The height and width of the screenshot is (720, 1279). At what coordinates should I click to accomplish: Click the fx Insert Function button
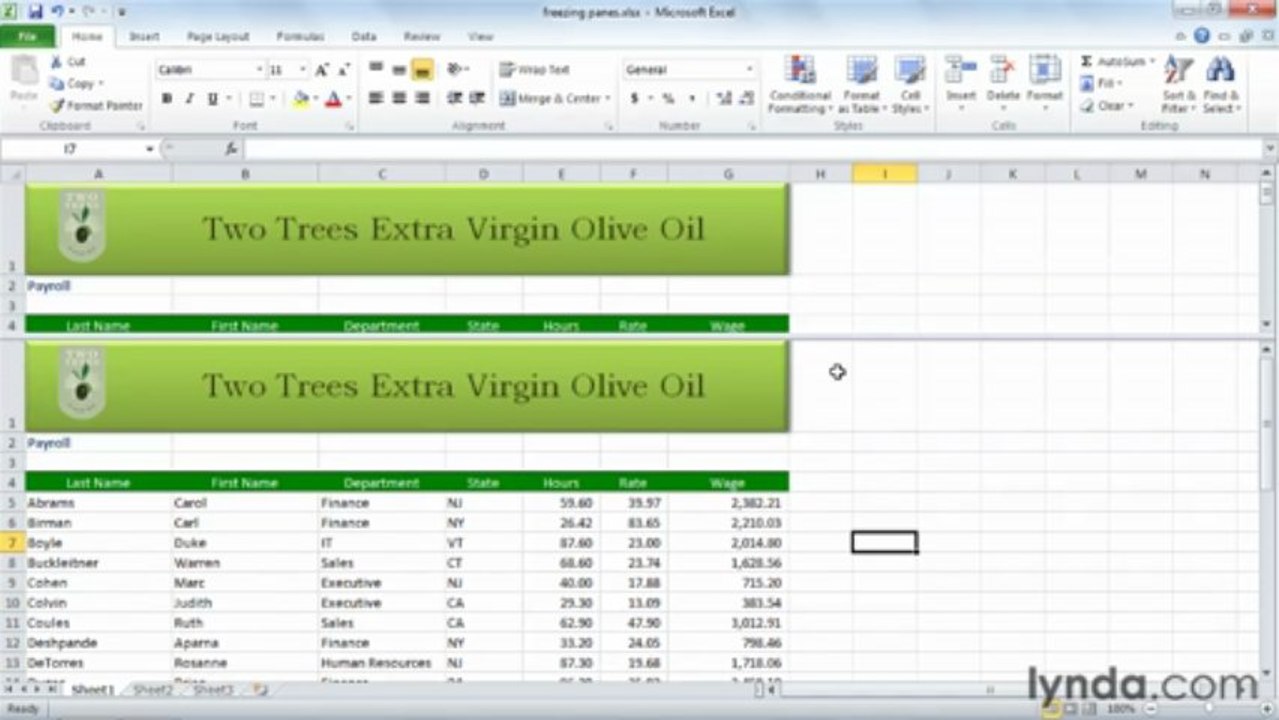[x=231, y=148]
